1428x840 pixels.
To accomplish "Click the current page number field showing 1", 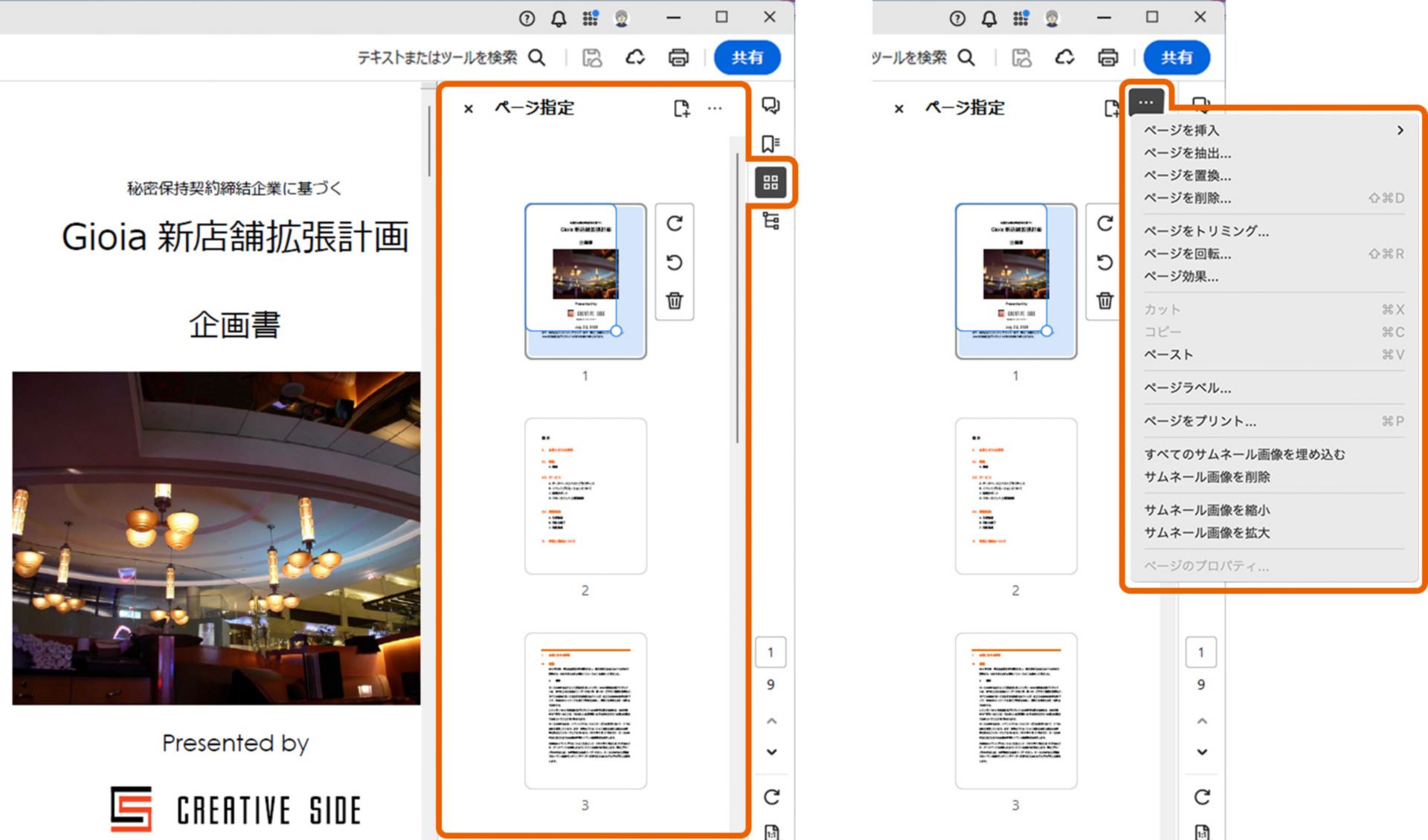I will (771, 652).
